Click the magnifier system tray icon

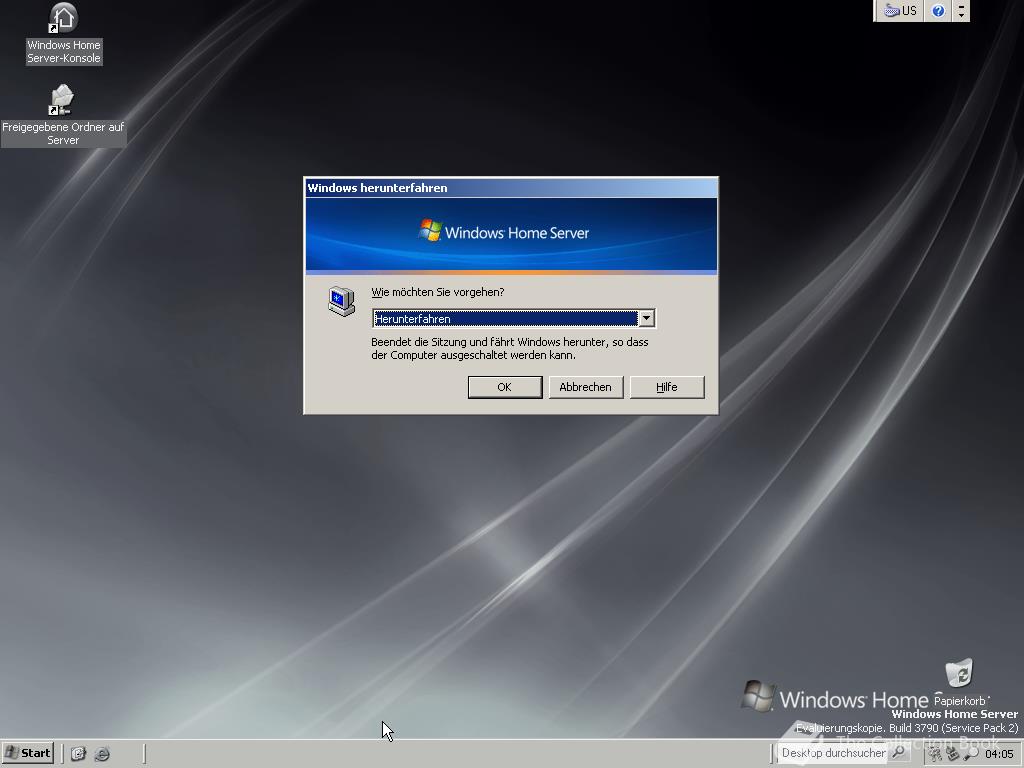[971, 754]
